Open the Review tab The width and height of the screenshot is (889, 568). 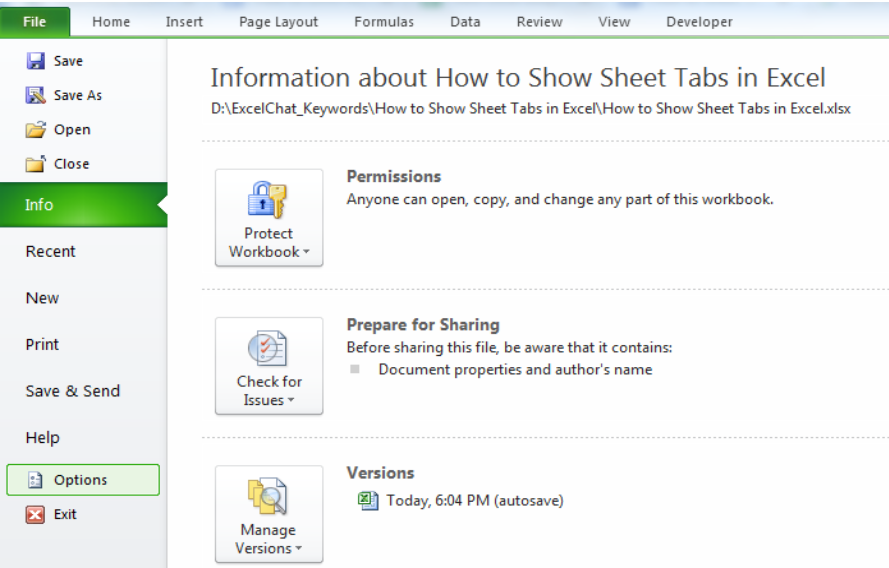539,22
